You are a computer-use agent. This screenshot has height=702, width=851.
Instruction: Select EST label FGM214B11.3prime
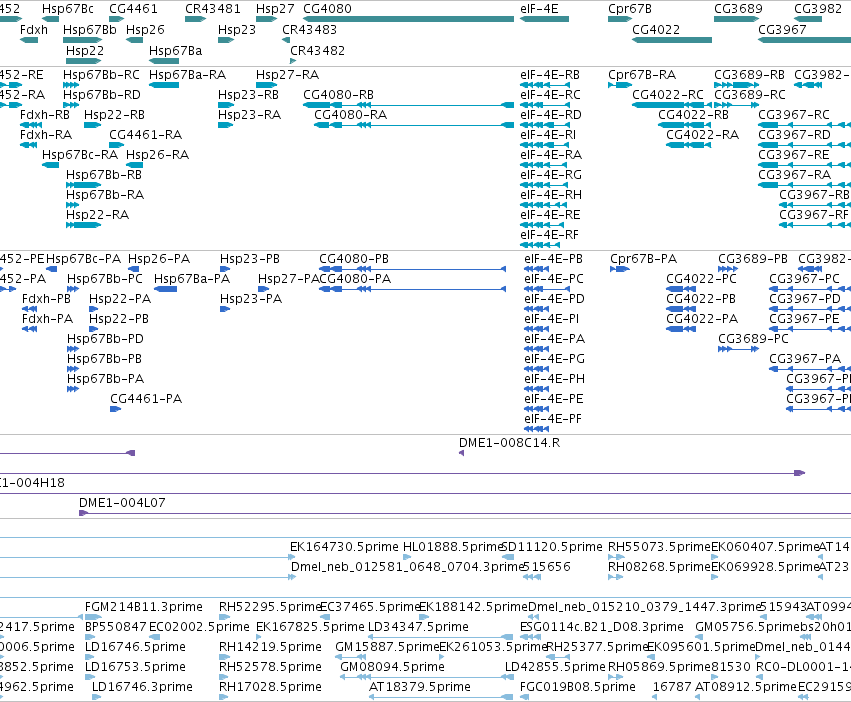[144, 606]
